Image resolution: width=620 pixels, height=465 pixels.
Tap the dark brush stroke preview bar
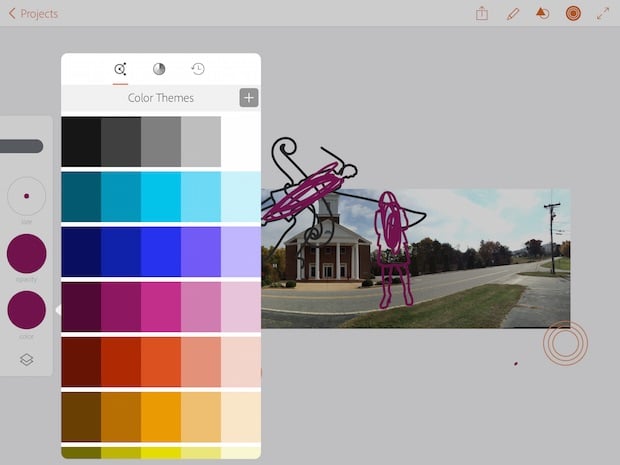[21, 146]
